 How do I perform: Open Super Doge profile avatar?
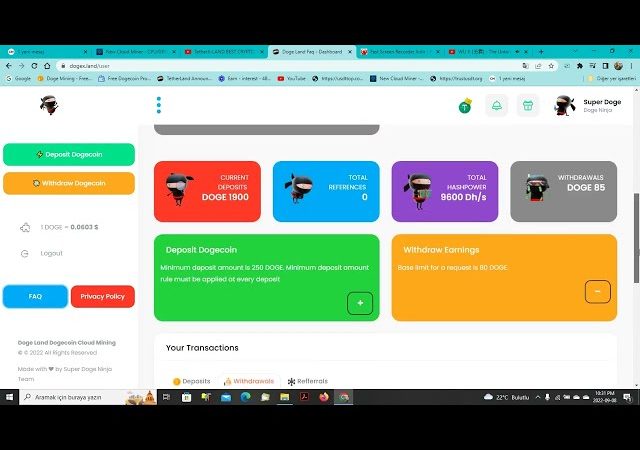coord(565,105)
